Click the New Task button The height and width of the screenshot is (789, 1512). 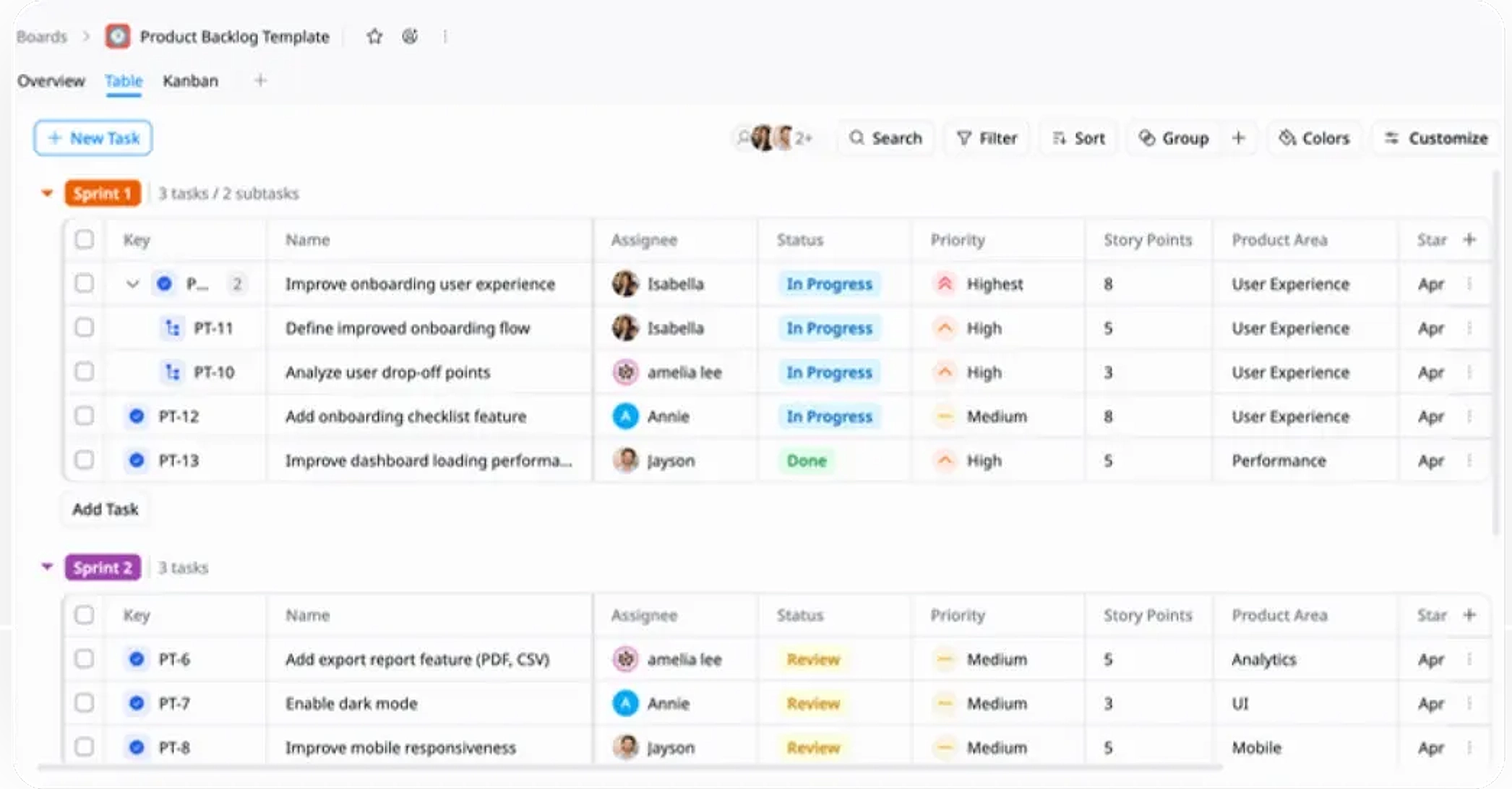point(93,137)
